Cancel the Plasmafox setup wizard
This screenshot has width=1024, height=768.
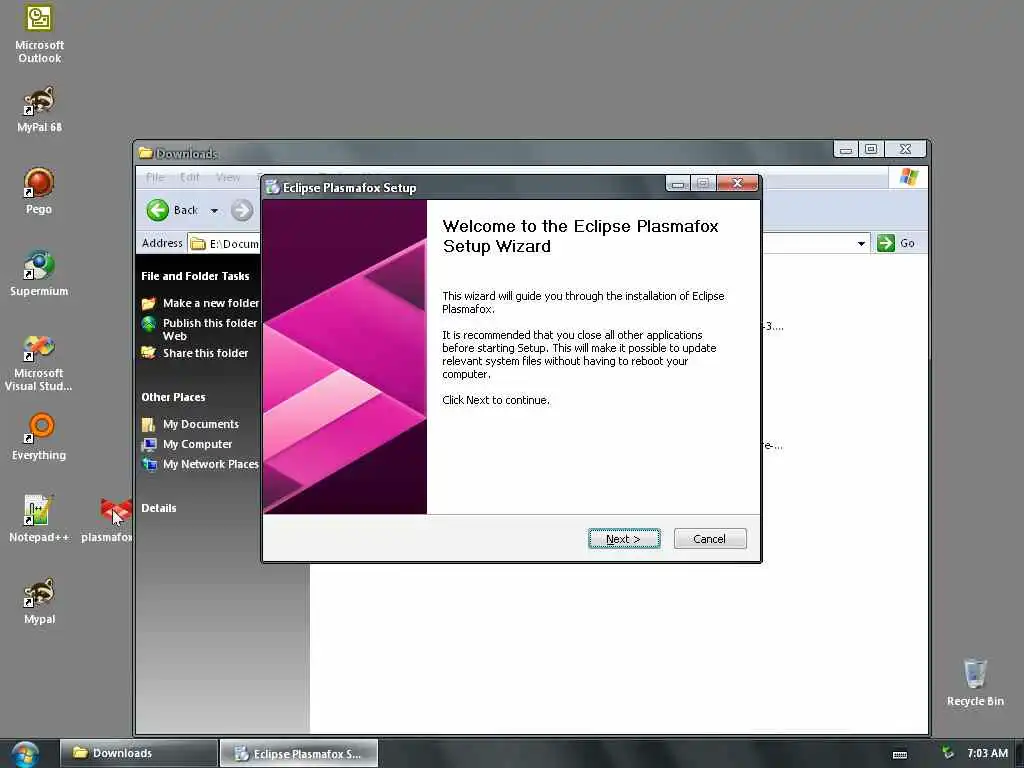710,539
